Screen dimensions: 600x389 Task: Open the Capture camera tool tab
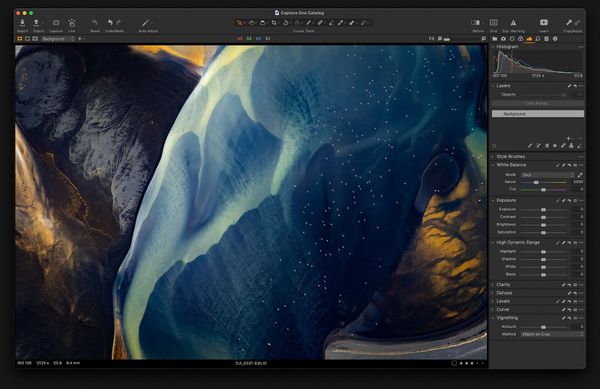(503, 39)
